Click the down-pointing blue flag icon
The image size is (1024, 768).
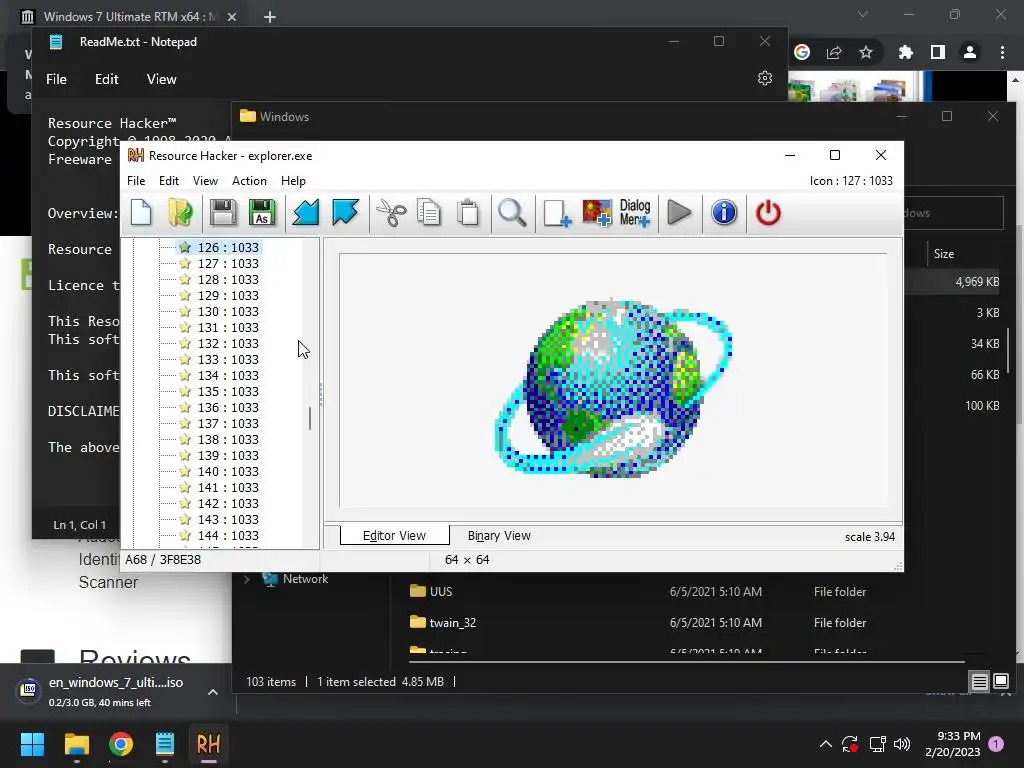[345, 213]
